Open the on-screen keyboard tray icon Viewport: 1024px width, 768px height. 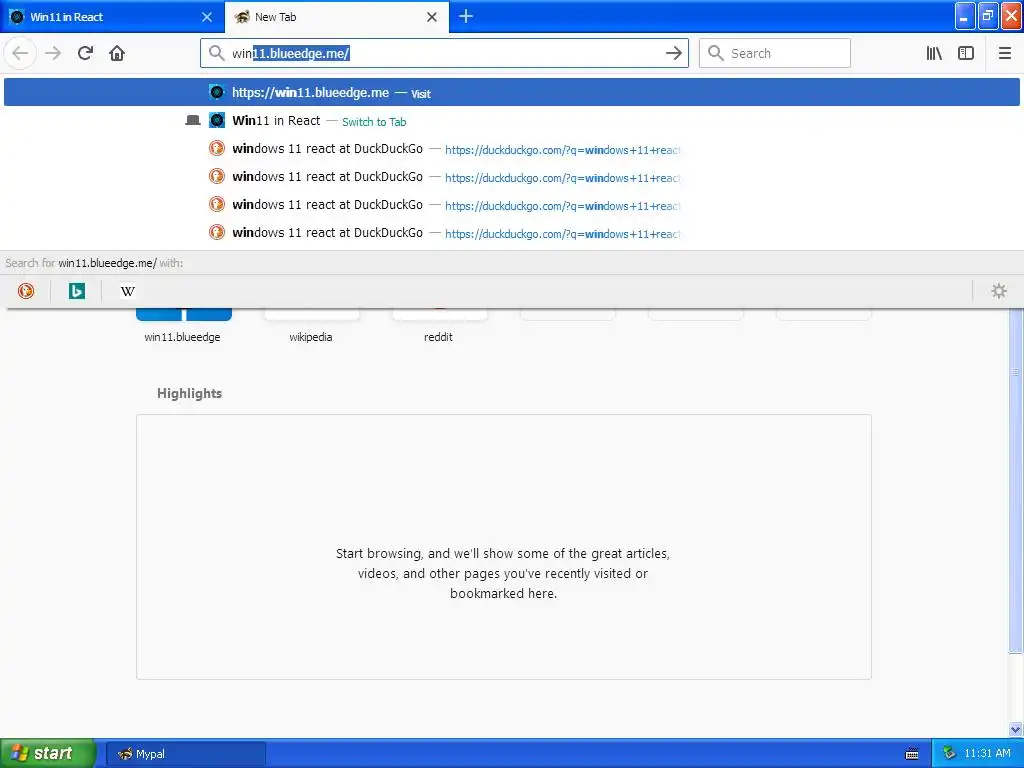coord(912,754)
